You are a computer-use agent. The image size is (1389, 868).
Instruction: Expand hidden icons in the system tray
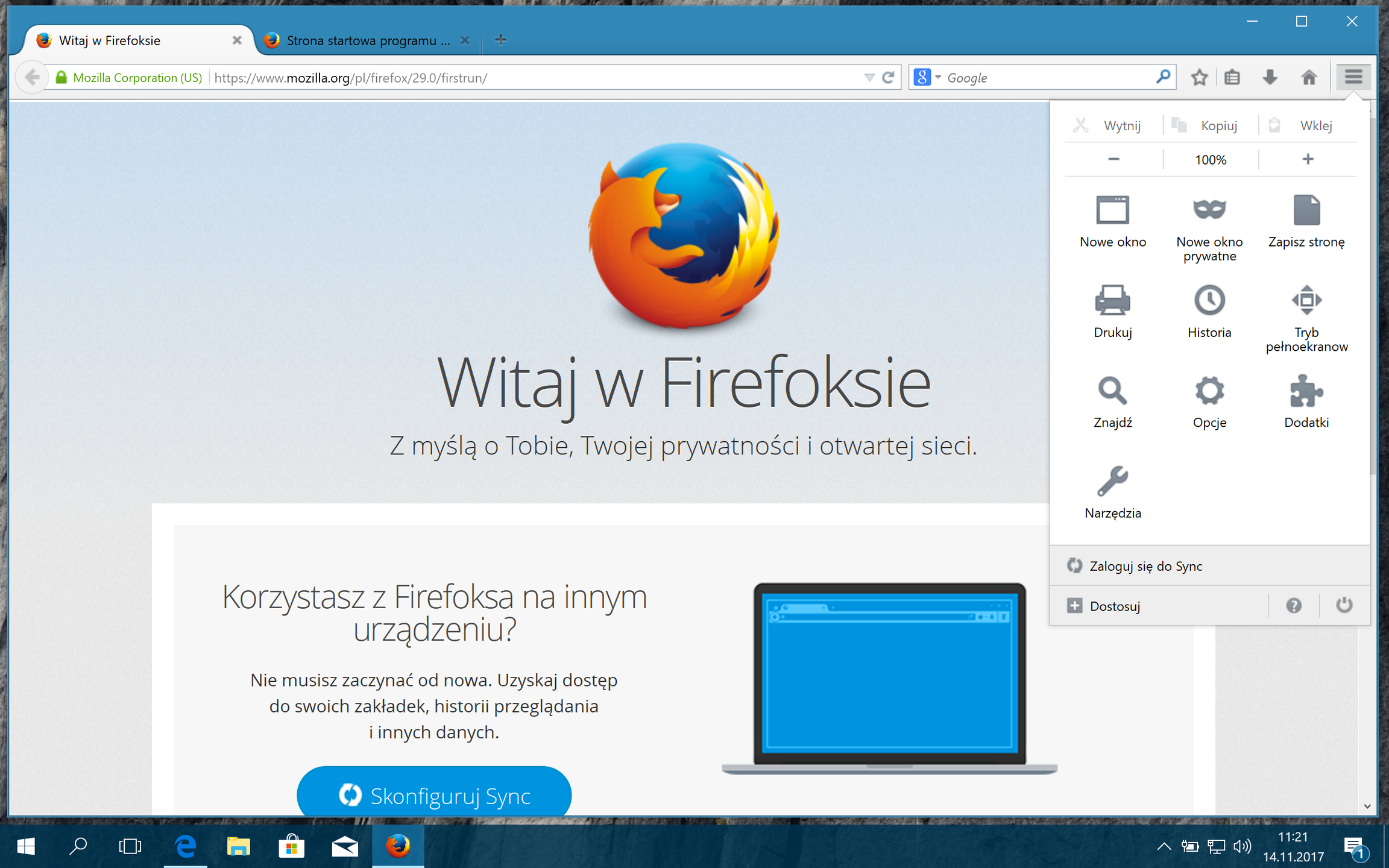click(1164, 846)
